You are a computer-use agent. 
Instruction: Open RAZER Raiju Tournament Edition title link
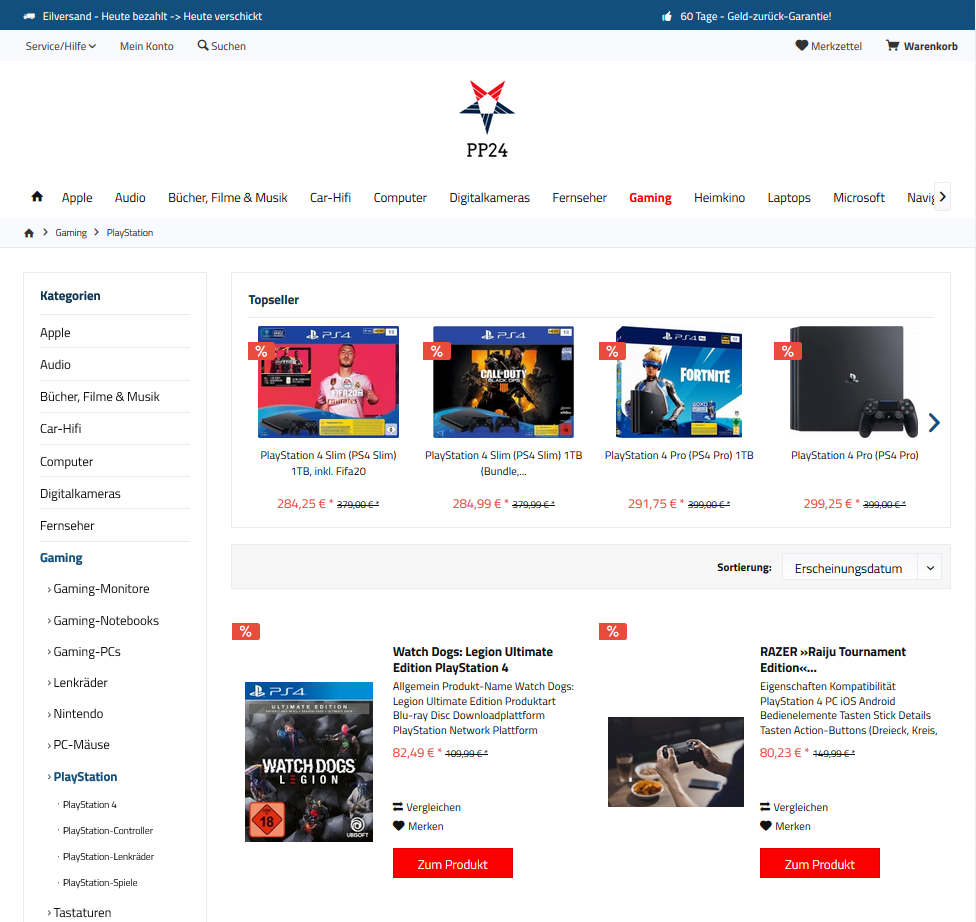pos(833,659)
